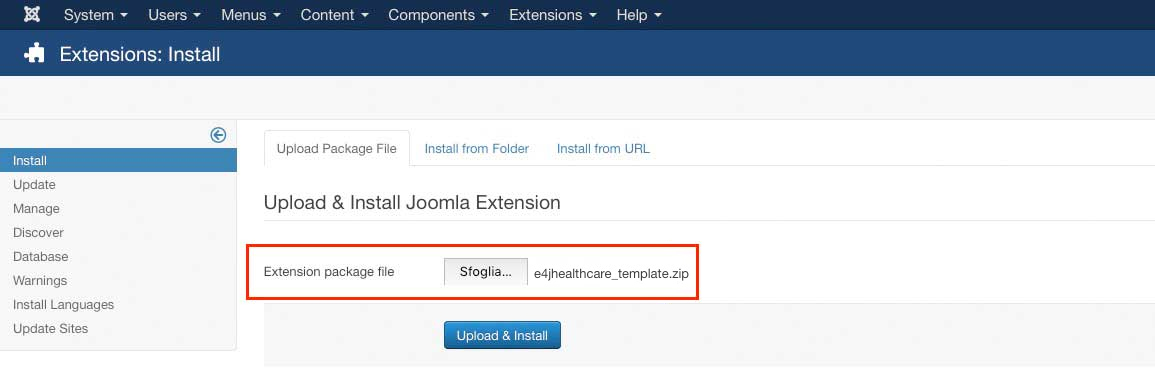Switch to Install from URL tab
This screenshot has height=381, width=1155.
[603, 149]
